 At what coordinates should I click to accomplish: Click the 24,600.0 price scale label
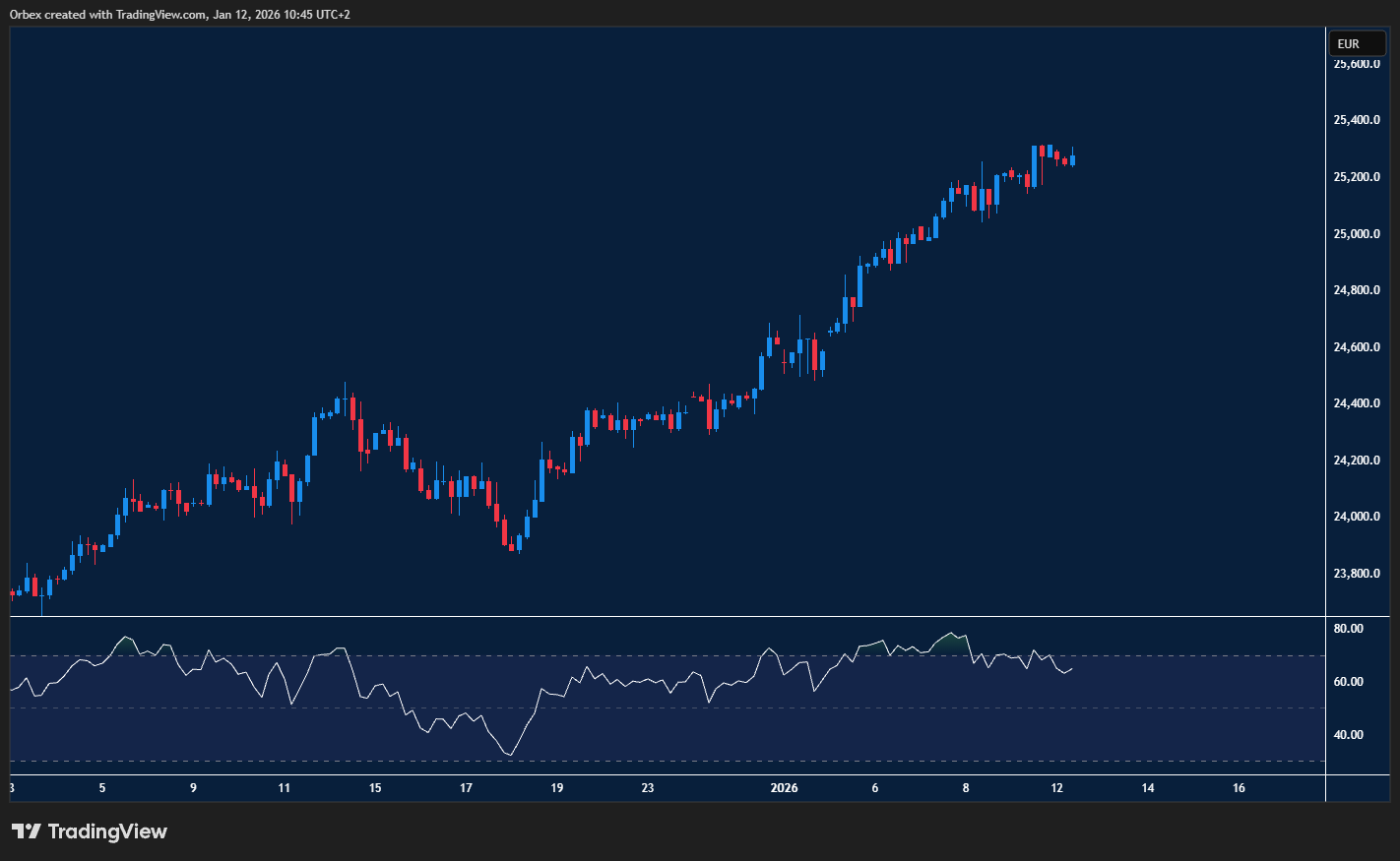coord(1356,347)
